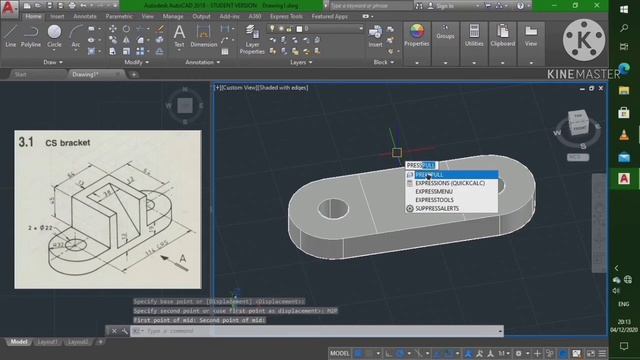Click the Stretch tool in Modify panel
Viewport: 640px width, 360px height.
pos(113,51)
